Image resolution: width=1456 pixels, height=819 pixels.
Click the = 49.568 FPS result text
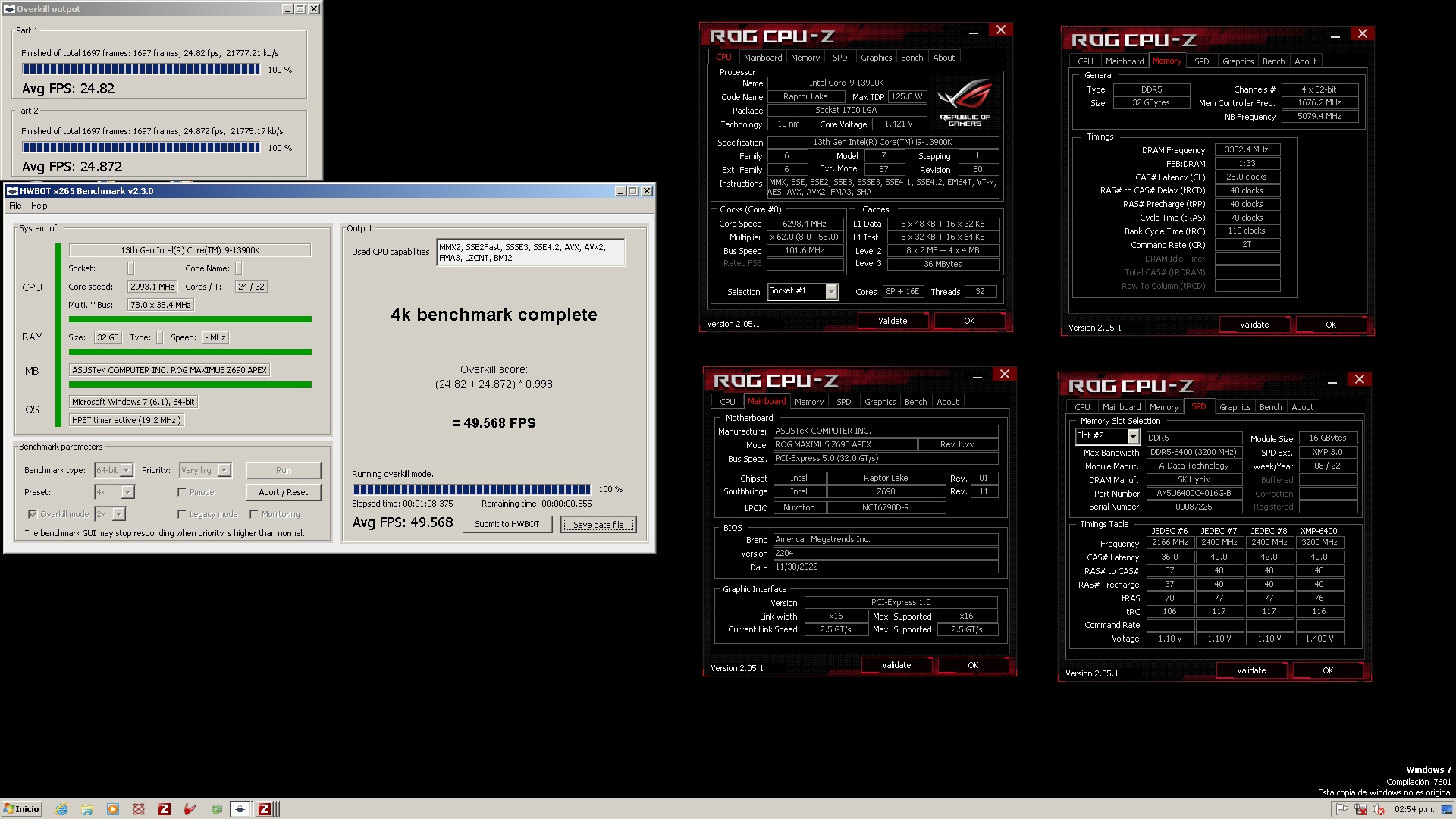494,423
